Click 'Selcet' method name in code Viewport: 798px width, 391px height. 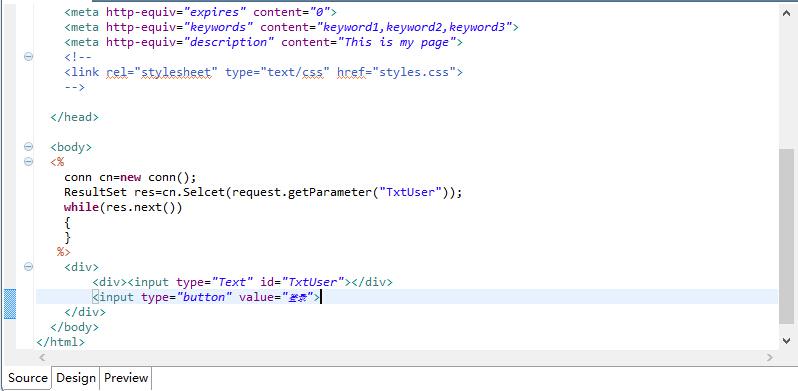204,192
